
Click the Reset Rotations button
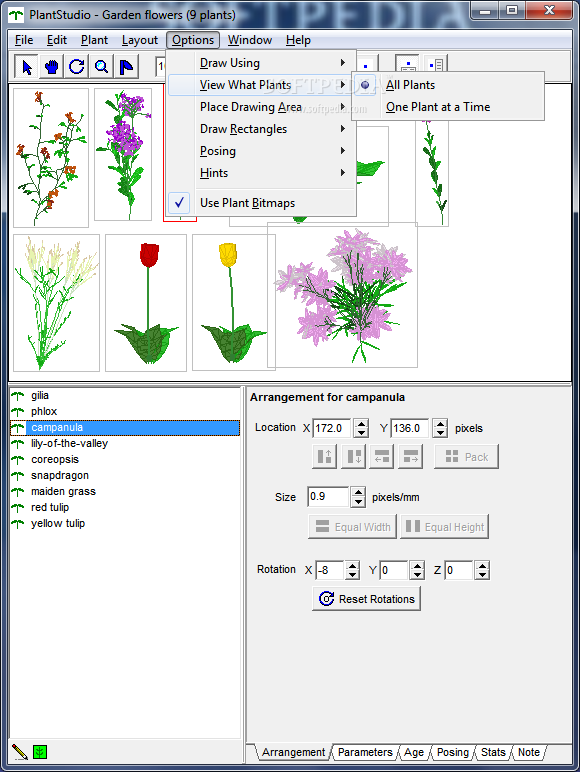[366, 599]
